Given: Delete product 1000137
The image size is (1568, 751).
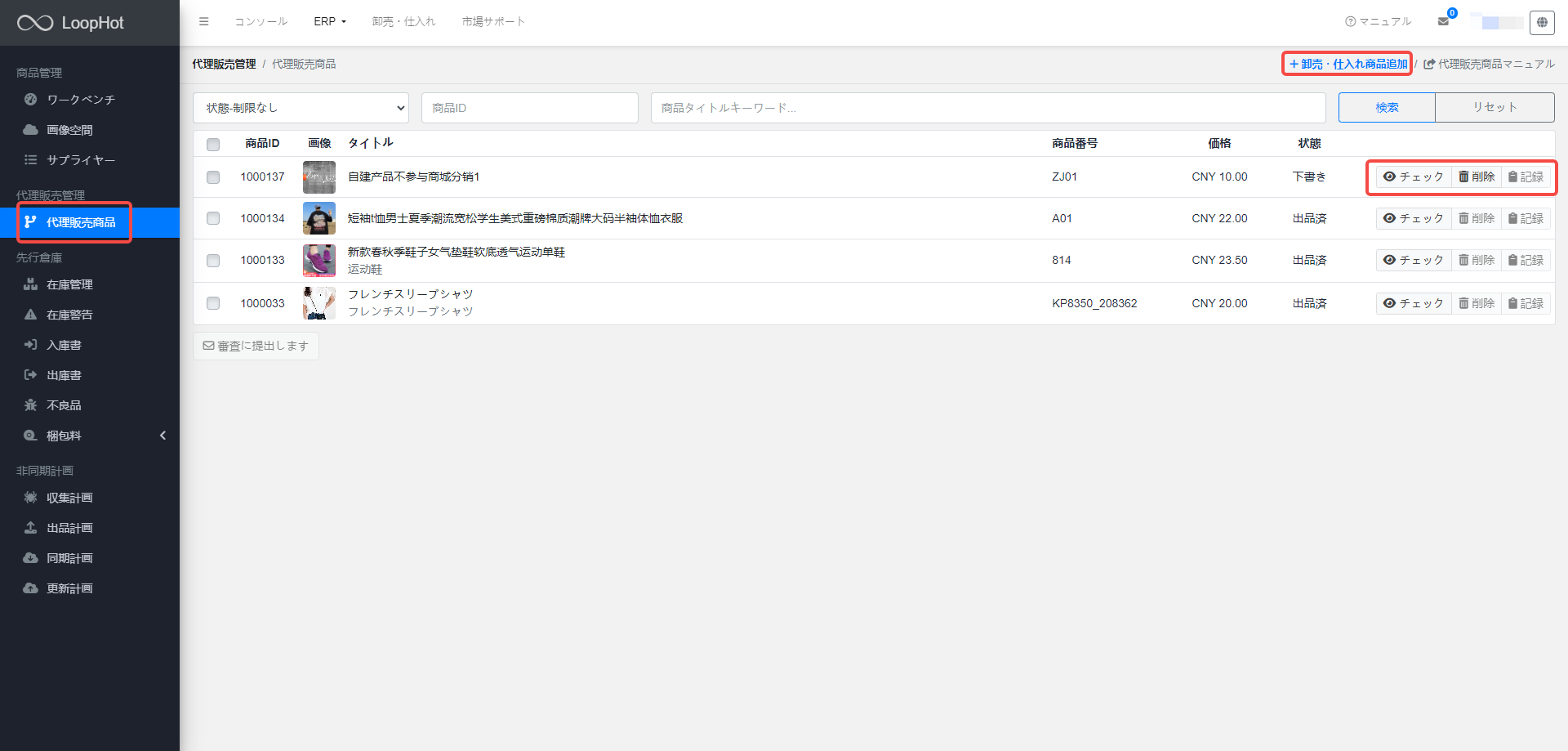Looking at the screenshot, I should [1477, 177].
